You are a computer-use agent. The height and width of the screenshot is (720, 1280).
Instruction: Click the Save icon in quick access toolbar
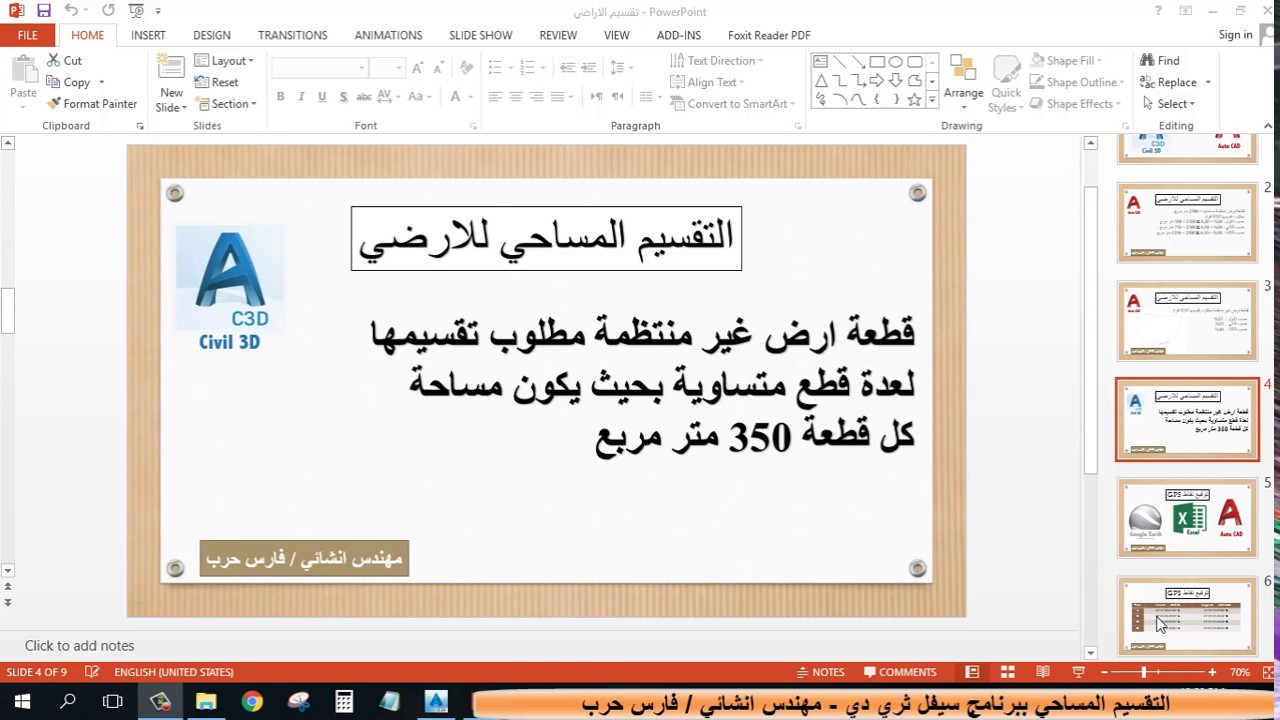43,11
